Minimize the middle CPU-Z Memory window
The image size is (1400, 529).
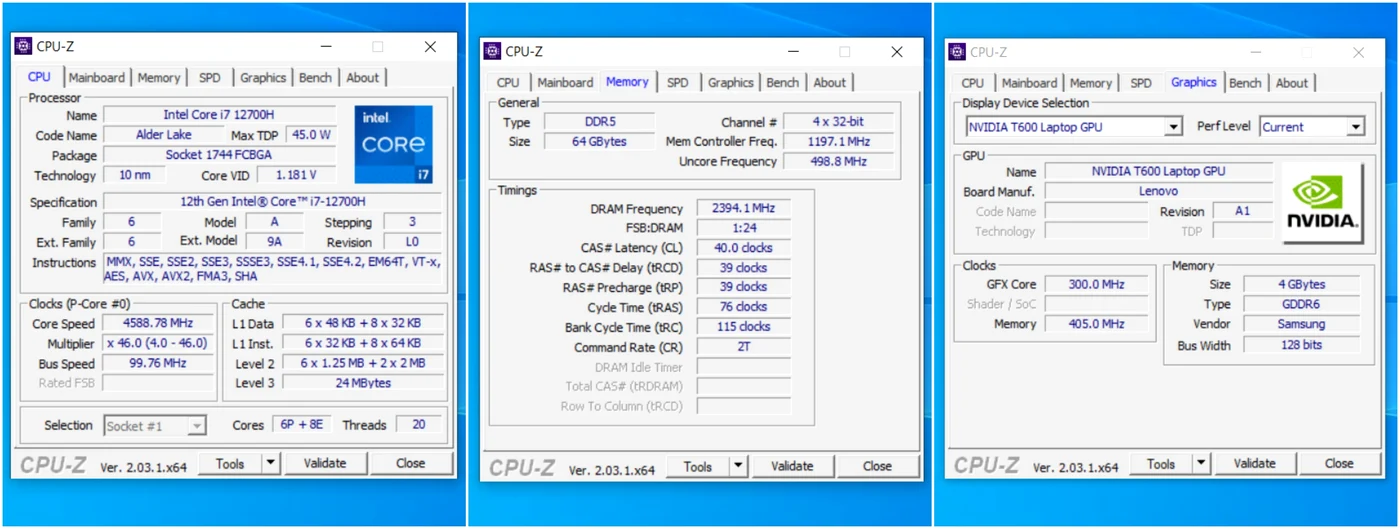[x=793, y=52]
